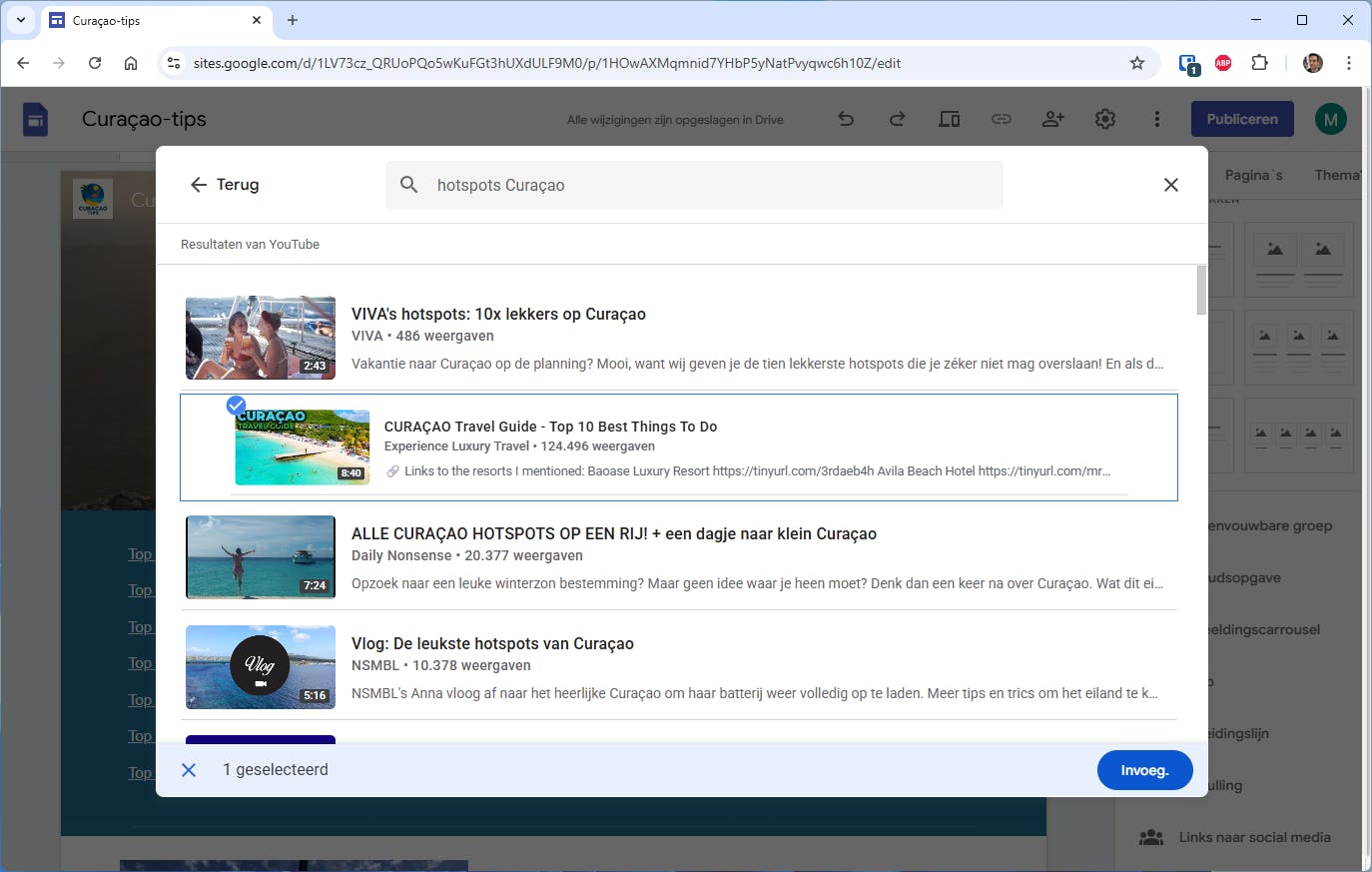Bookmark this page with star icon
Viewport: 1372px width, 872px height.
point(1136,63)
